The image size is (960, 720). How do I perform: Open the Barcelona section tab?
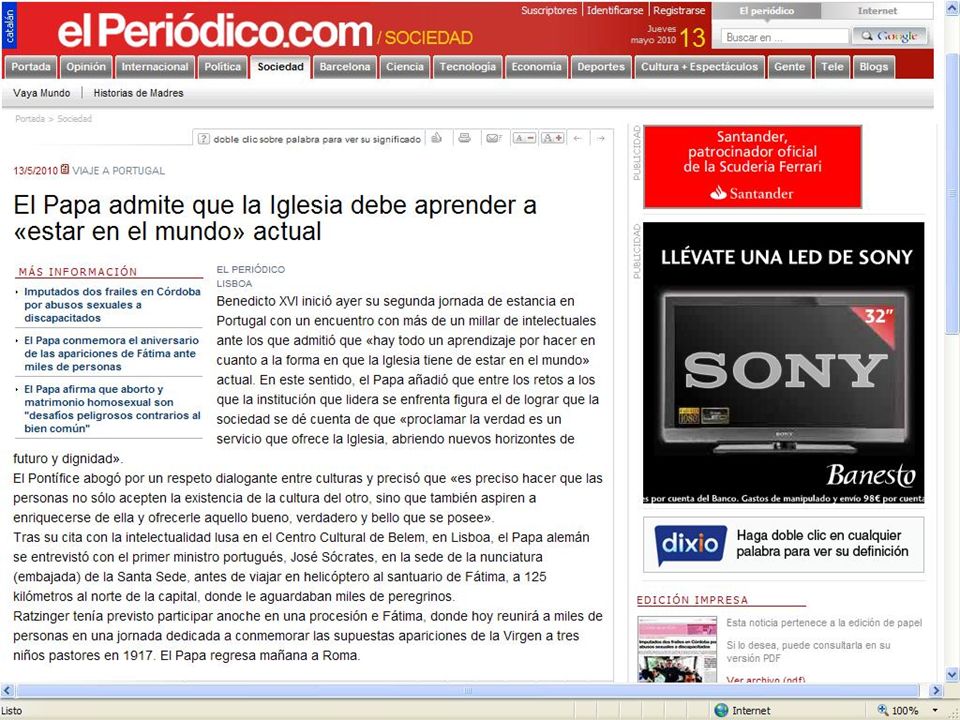pyautogui.click(x=345, y=67)
